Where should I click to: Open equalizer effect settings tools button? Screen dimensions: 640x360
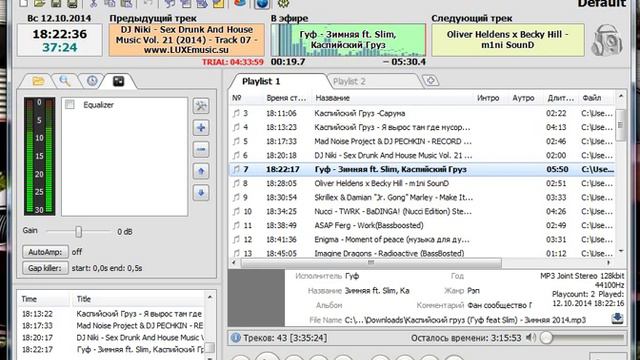tap(201, 106)
